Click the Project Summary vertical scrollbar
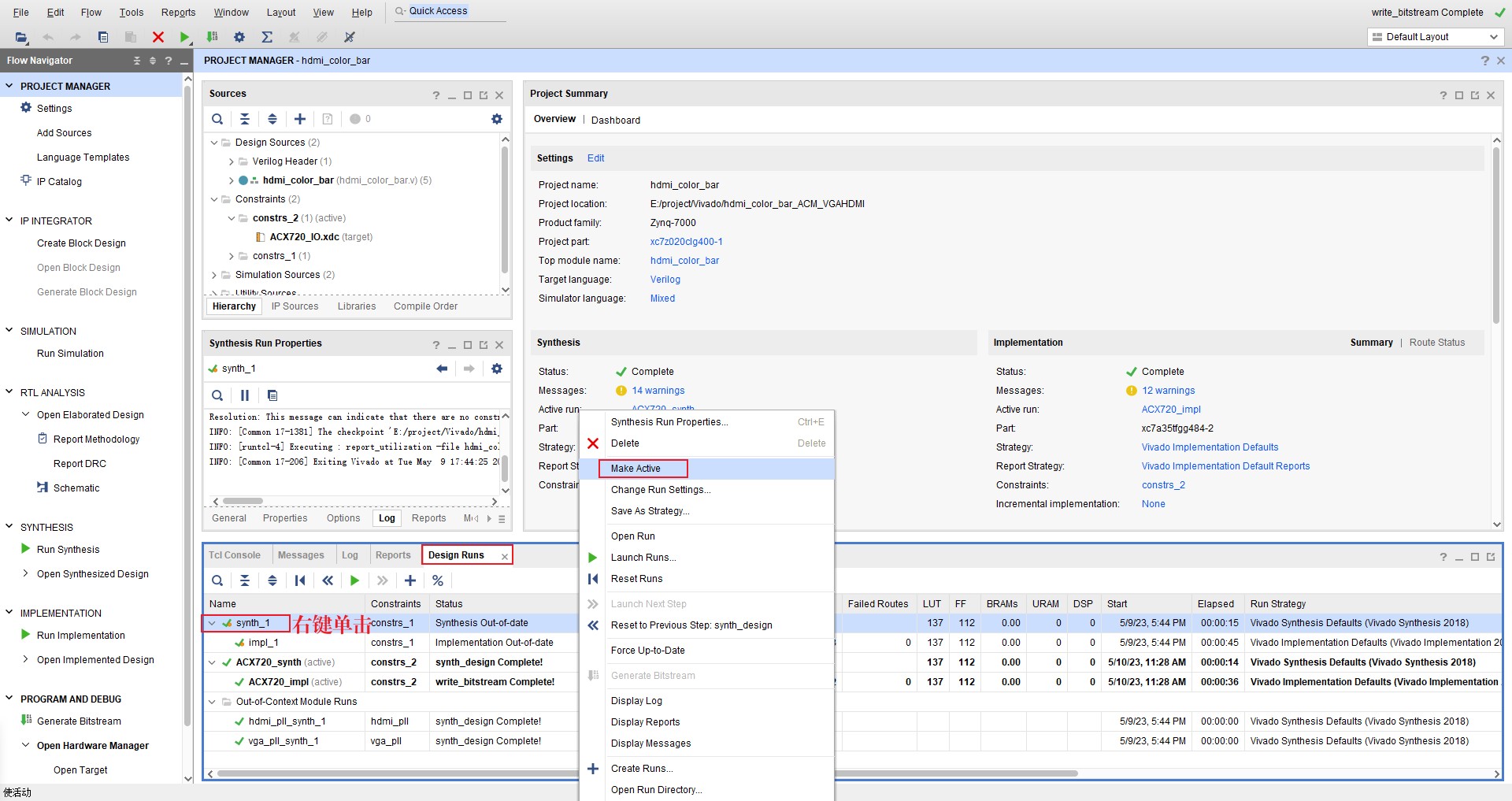 pyautogui.click(x=1496, y=236)
